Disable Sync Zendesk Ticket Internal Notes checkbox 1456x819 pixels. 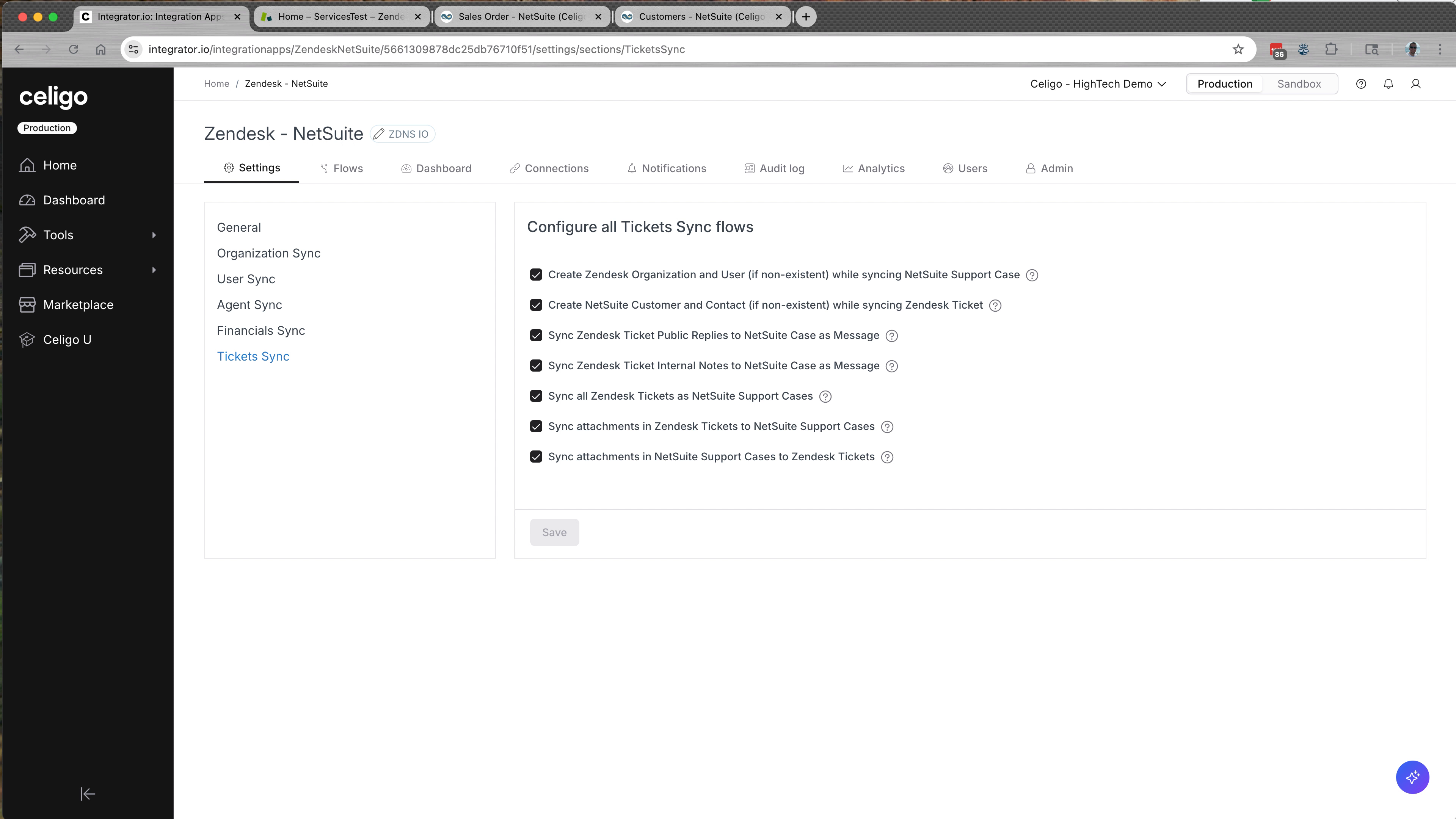[x=536, y=366]
